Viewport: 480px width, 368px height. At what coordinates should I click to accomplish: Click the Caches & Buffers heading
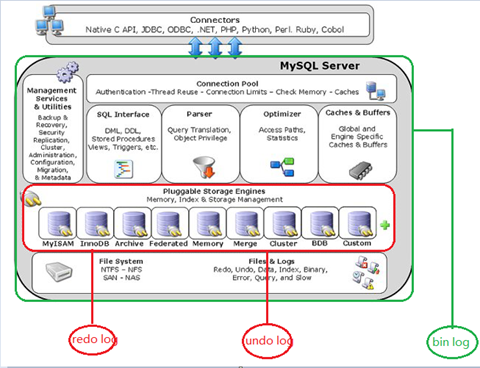tap(358, 113)
